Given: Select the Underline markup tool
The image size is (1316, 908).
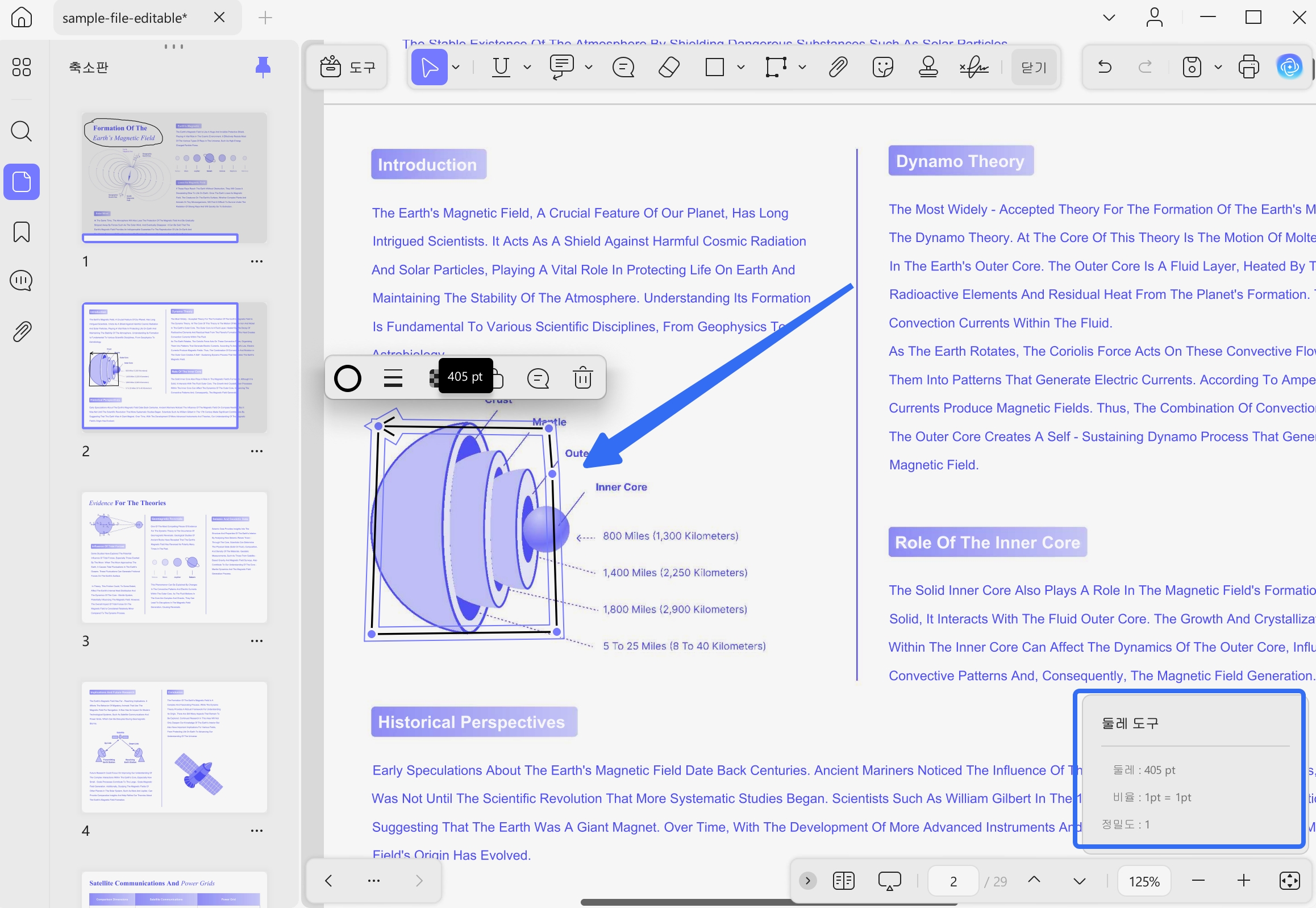Looking at the screenshot, I should pos(501,67).
